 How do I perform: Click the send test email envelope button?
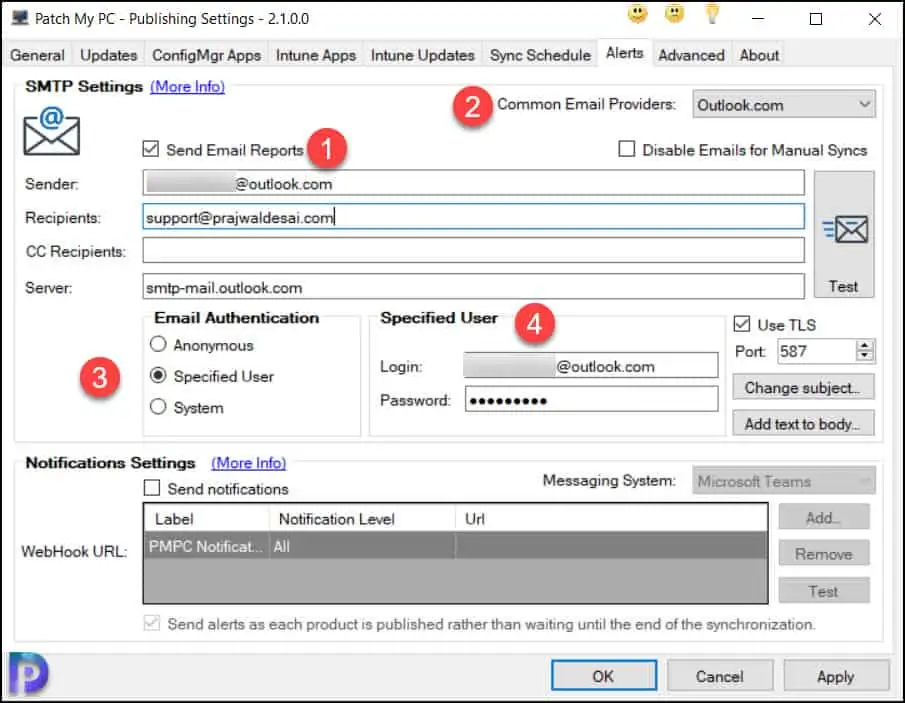coord(844,234)
